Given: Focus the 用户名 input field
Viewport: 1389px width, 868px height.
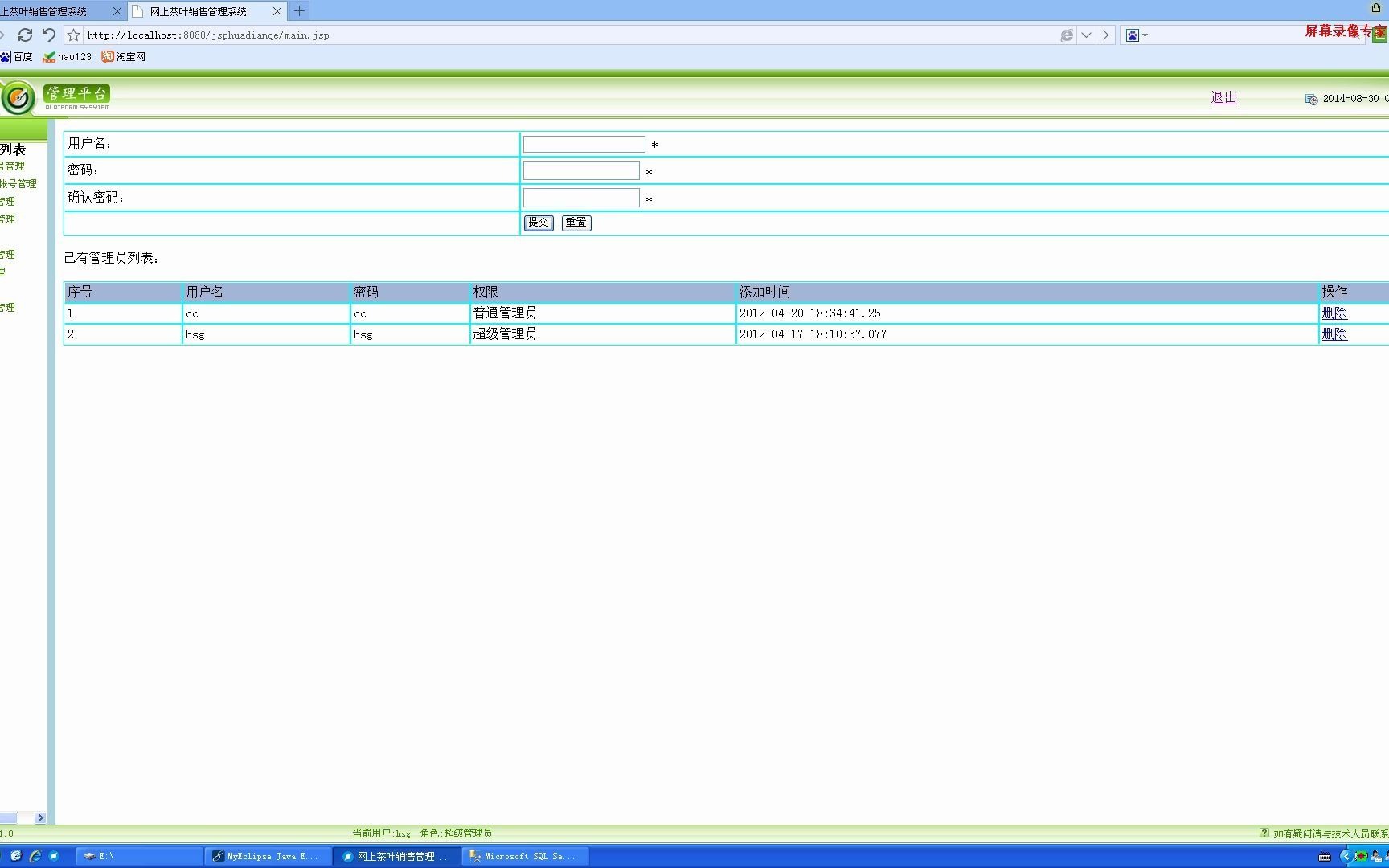Looking at the screenshot, I should point(584,144).
